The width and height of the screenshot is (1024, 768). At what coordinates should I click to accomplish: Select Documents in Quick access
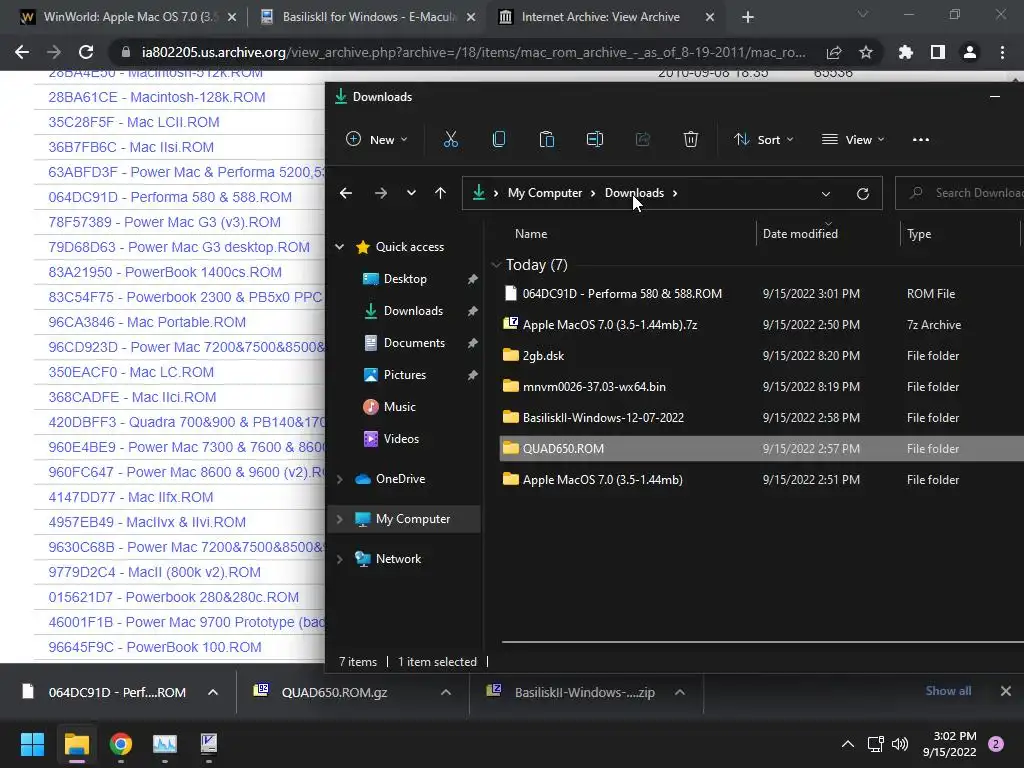tap(414, 343)
